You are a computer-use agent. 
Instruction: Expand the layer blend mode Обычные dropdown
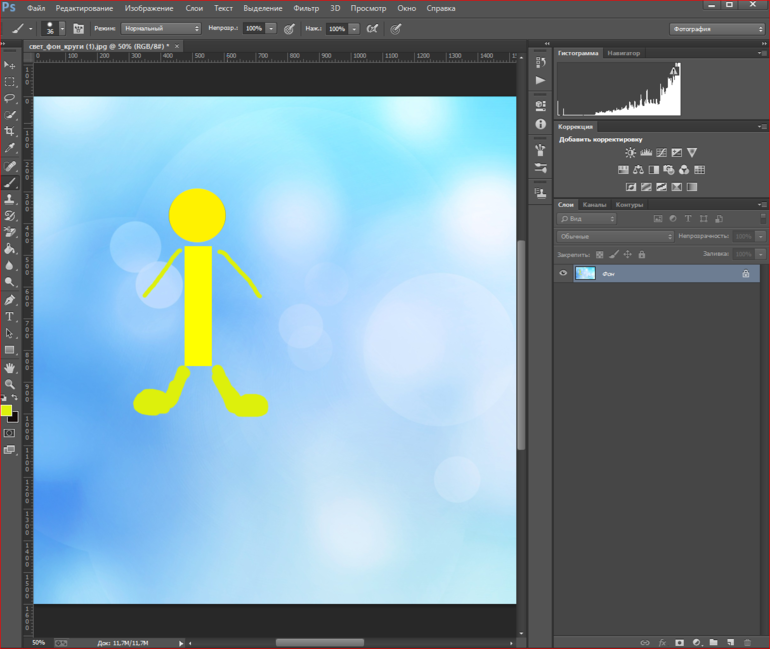[x=615, y=237]
